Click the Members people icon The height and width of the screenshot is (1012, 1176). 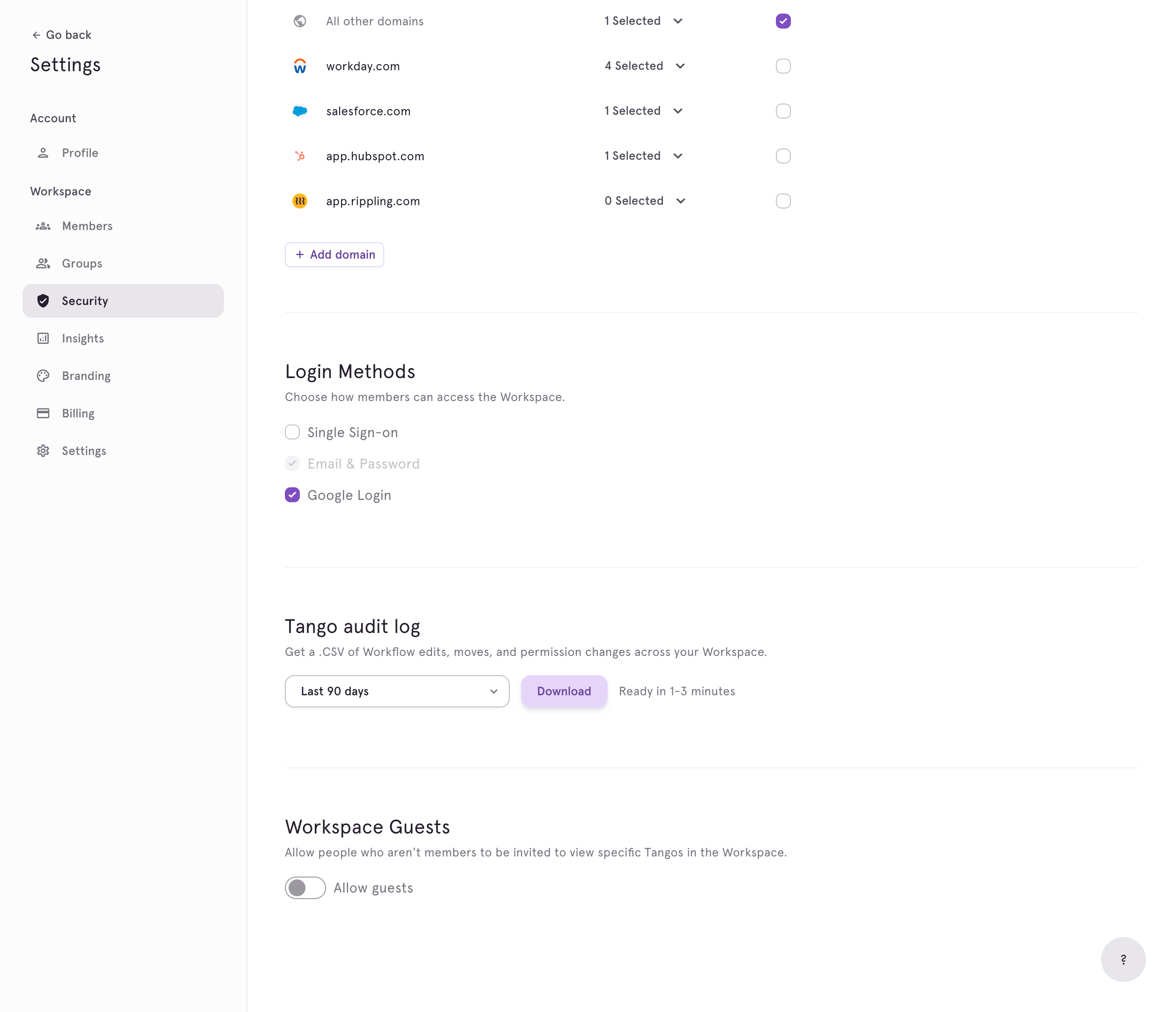[x=43, y=226]
